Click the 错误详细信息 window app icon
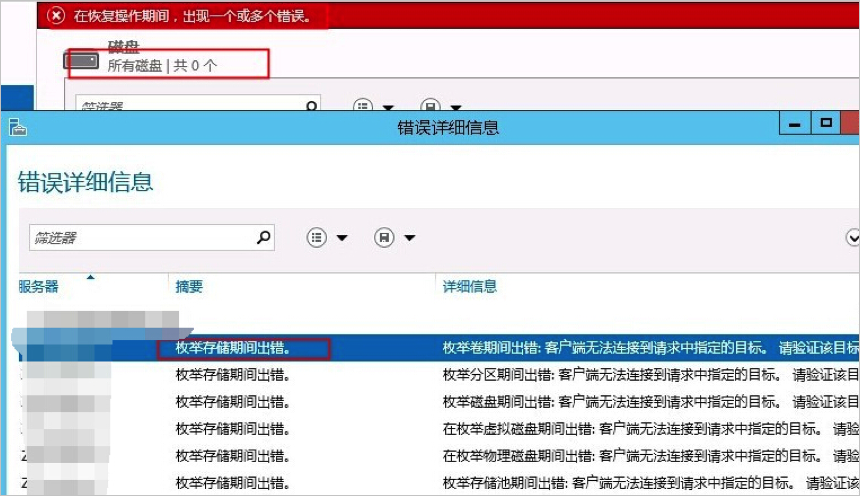 [18, 127]
